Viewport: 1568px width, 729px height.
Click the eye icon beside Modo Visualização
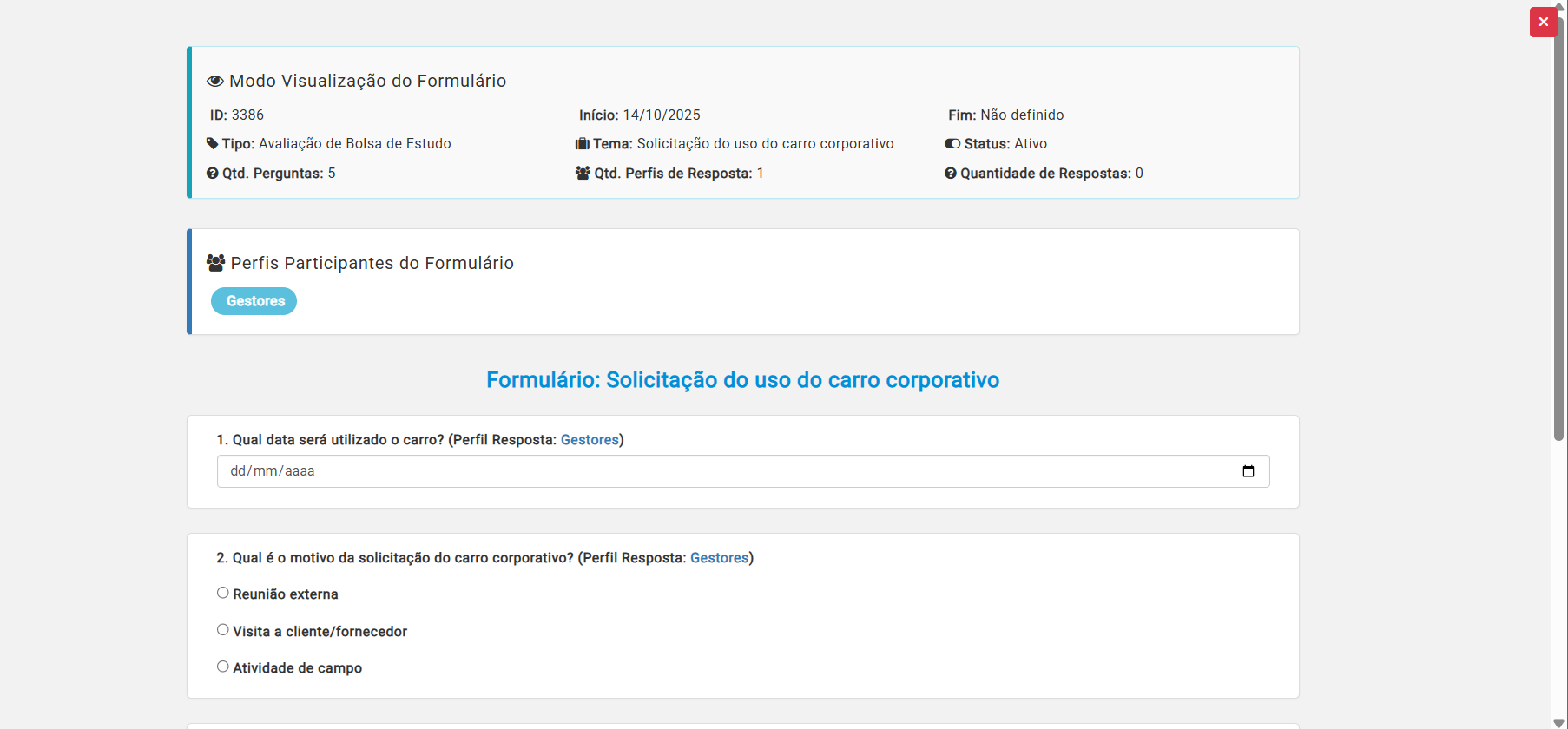pyautogui.click(x=214, y=81)
